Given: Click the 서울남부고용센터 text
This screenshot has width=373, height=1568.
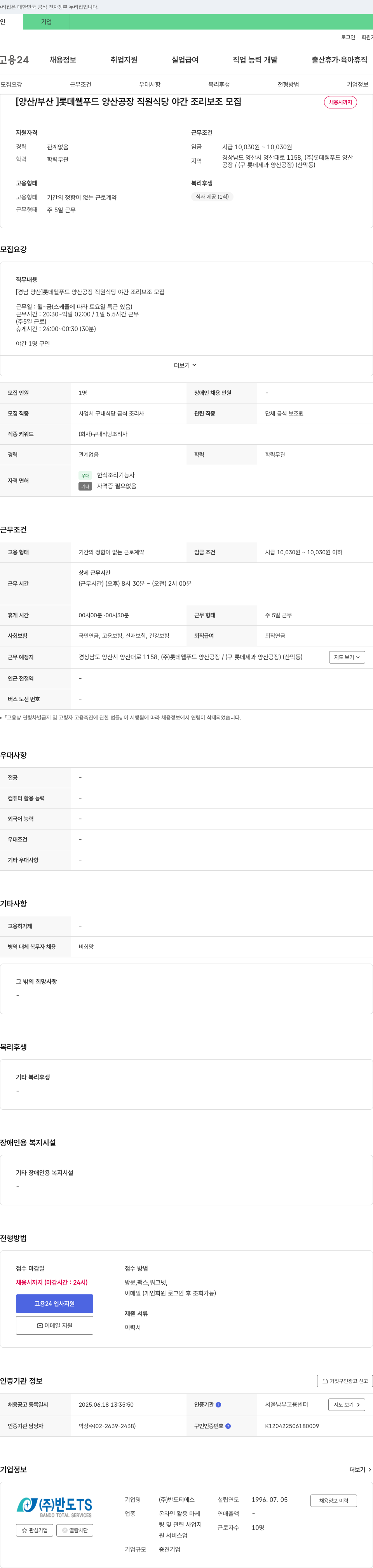Looking at the screenshot, I should pos(287,1404).
